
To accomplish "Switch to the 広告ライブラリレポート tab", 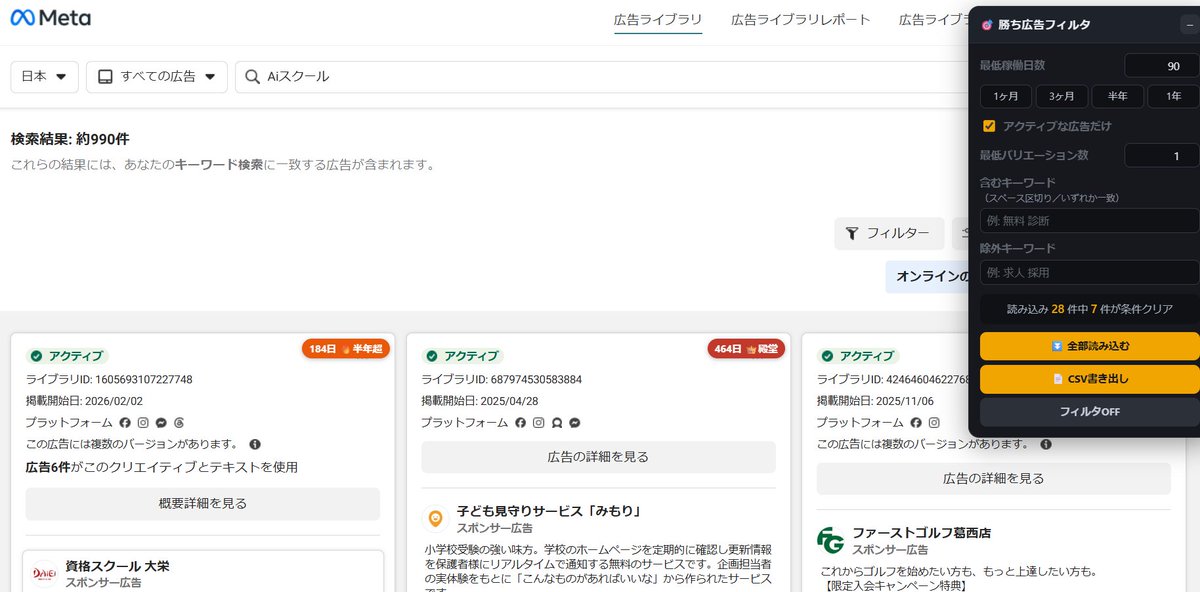I will pyautogui.click(x=801, y=20).
